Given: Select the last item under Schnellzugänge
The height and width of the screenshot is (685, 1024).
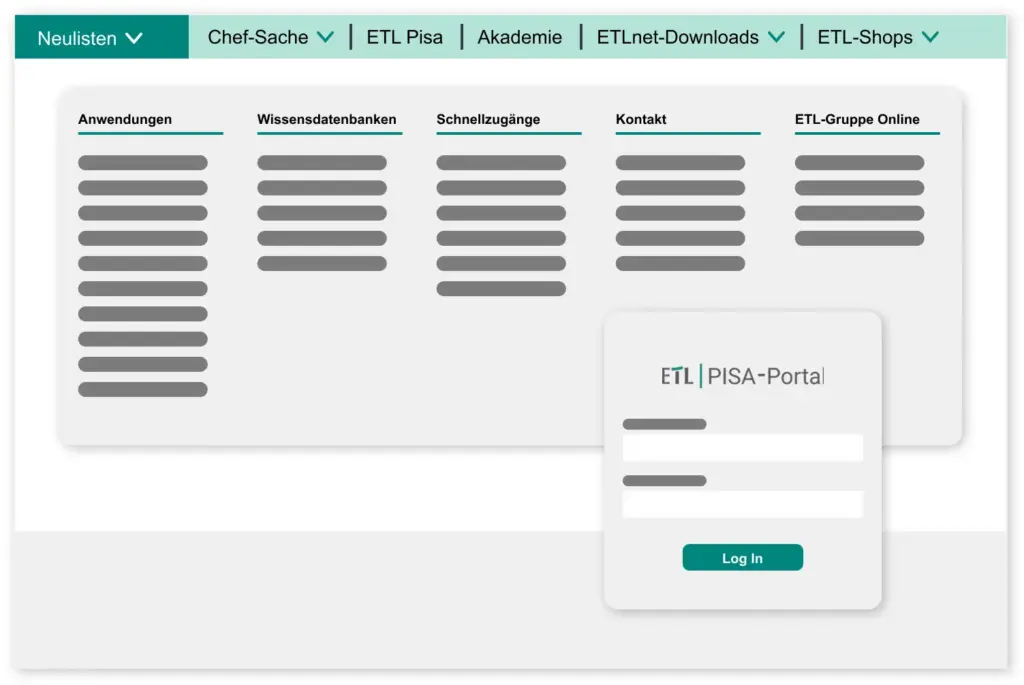Looking at the screenshot, I should (501, 288).
